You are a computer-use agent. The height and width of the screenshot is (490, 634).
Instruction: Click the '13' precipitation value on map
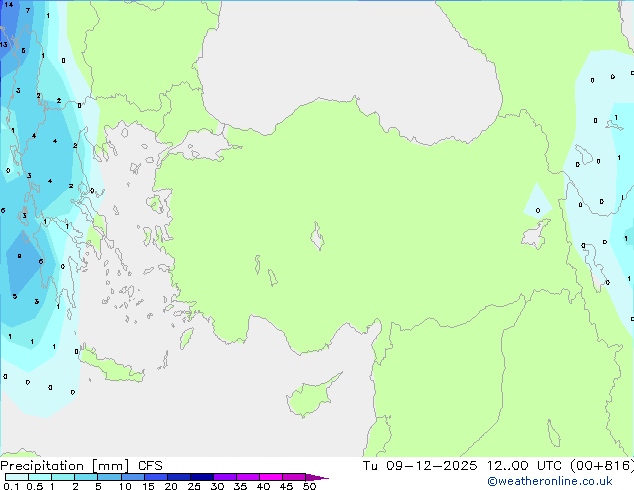tap(4, 44)
